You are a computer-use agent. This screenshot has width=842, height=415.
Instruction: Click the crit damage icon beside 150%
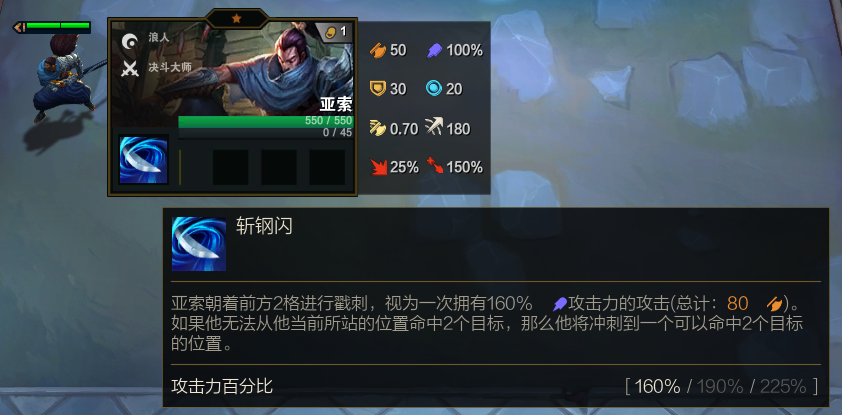(435, 166)
